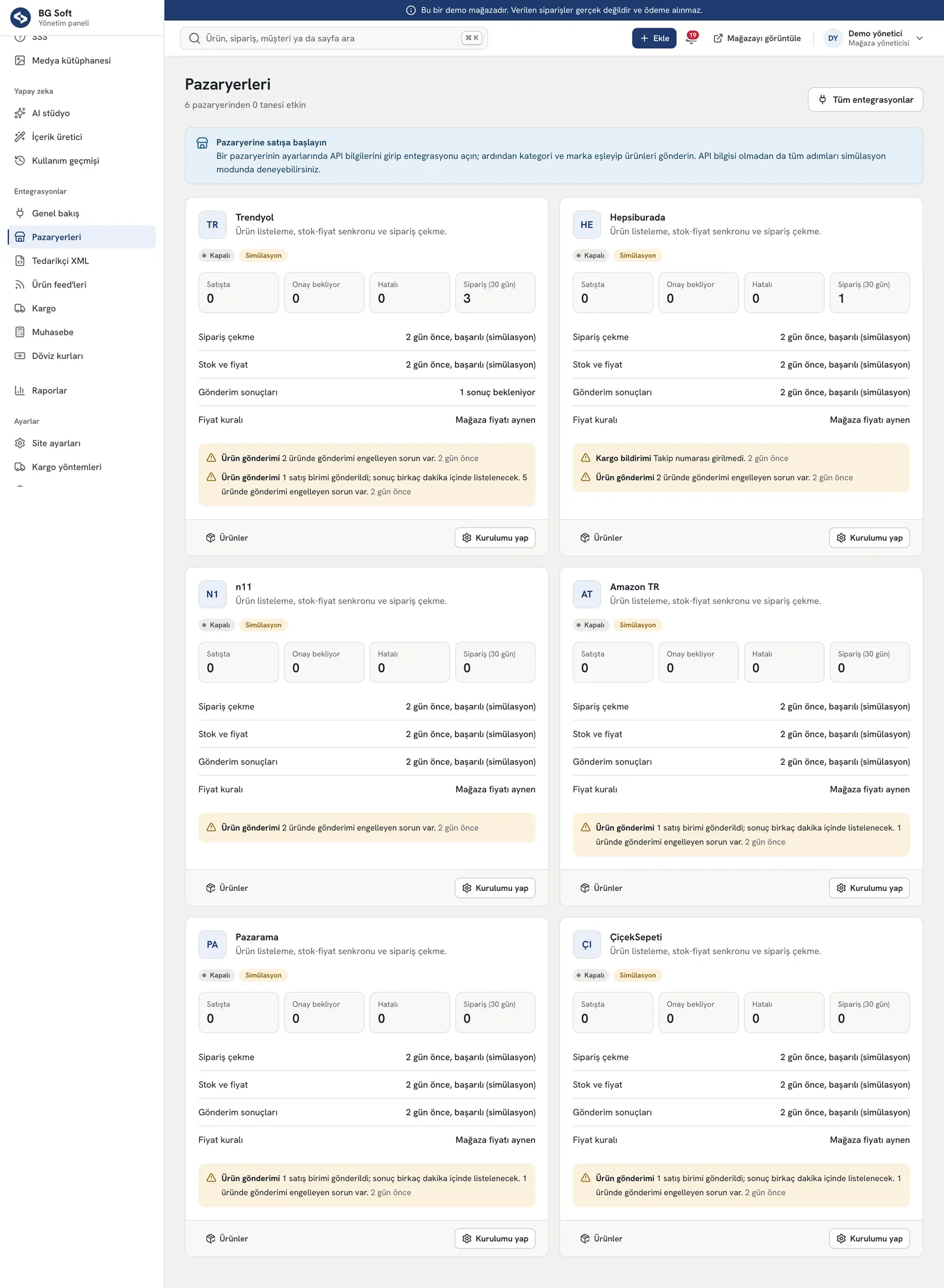The width and height of the screenshot is (944, 1288).
Task: Click the AT Amazon TR logo tile
Action: pyautogui.click(x=586, y=594)
